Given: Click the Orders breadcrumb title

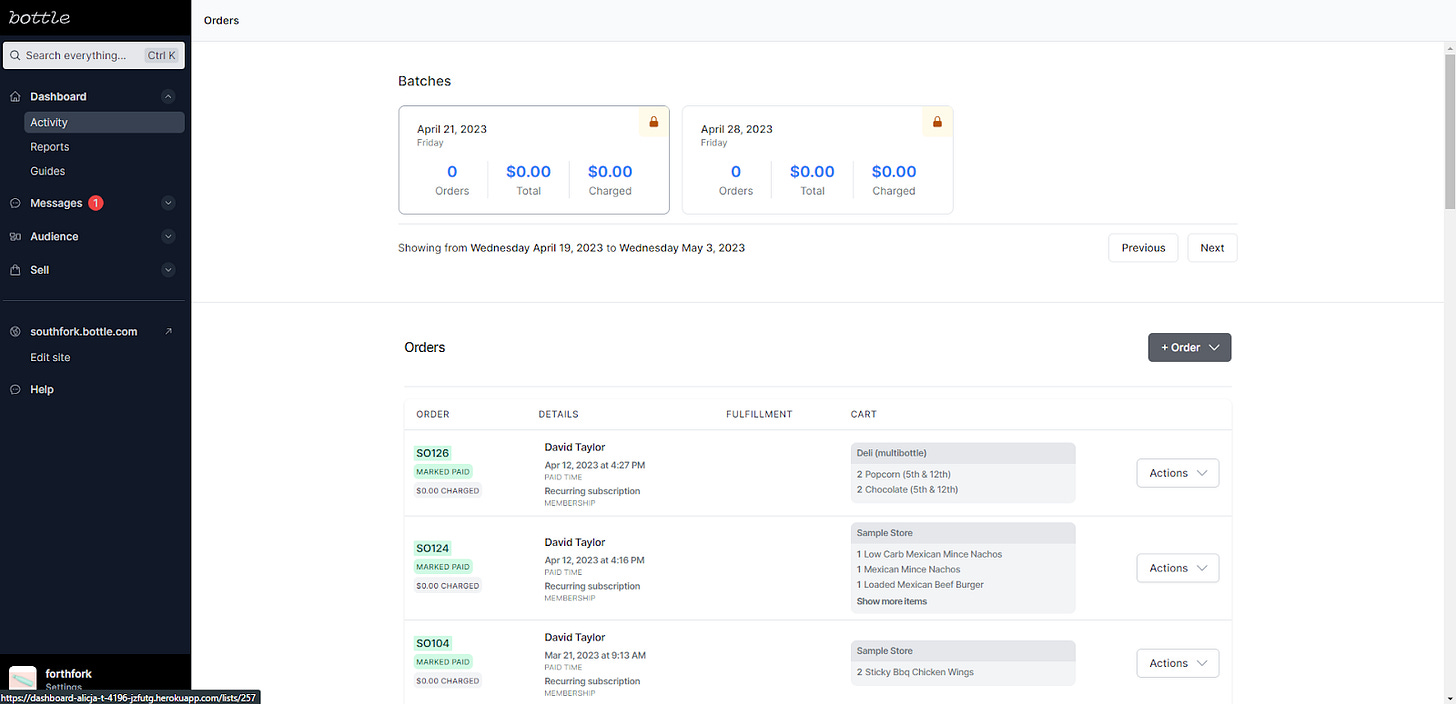Looking at the screenshot, I should [221, 20].
